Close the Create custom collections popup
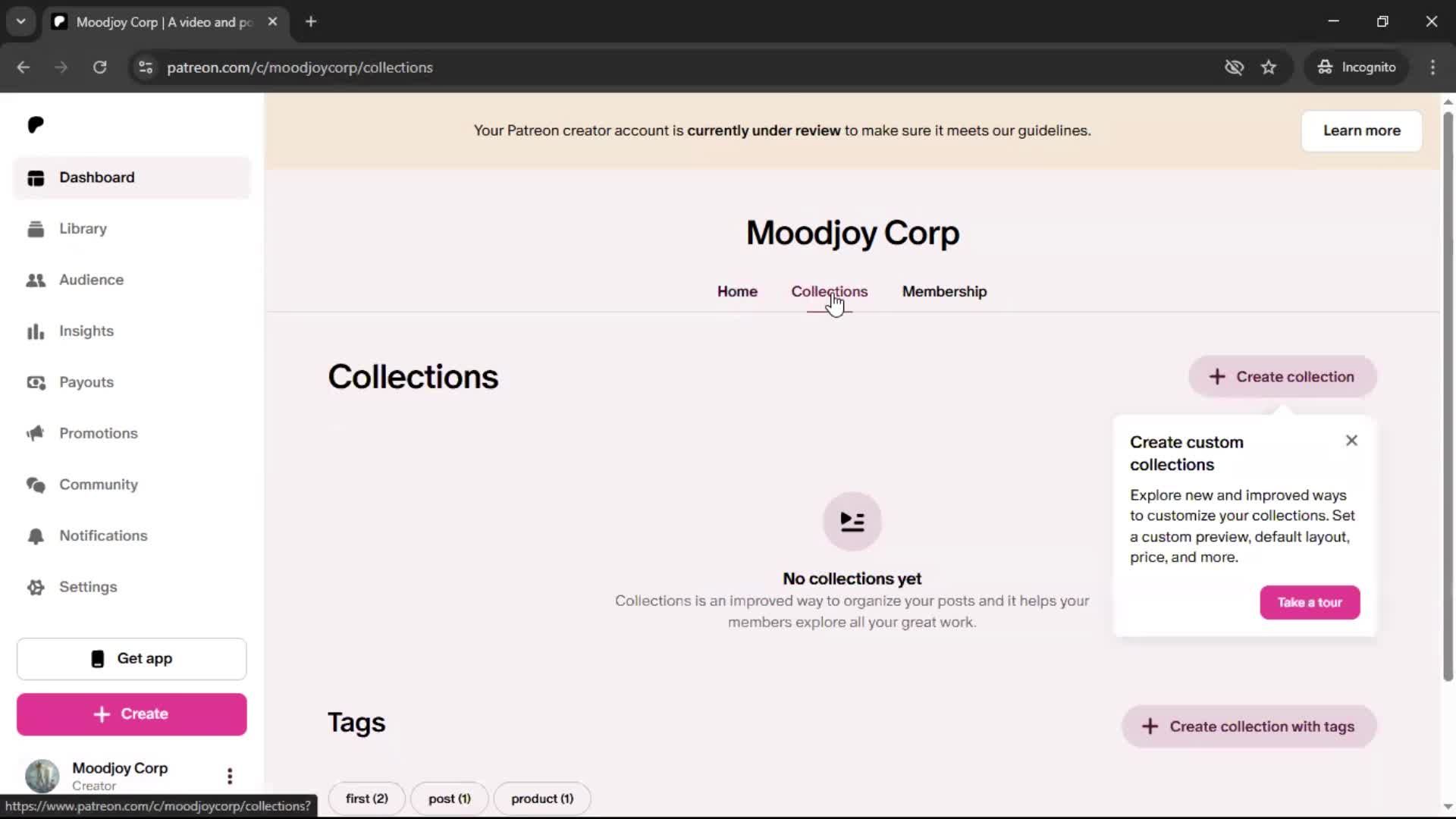Image resolution: width=1456 pixels, height=819 pixels. (1351, 441)
